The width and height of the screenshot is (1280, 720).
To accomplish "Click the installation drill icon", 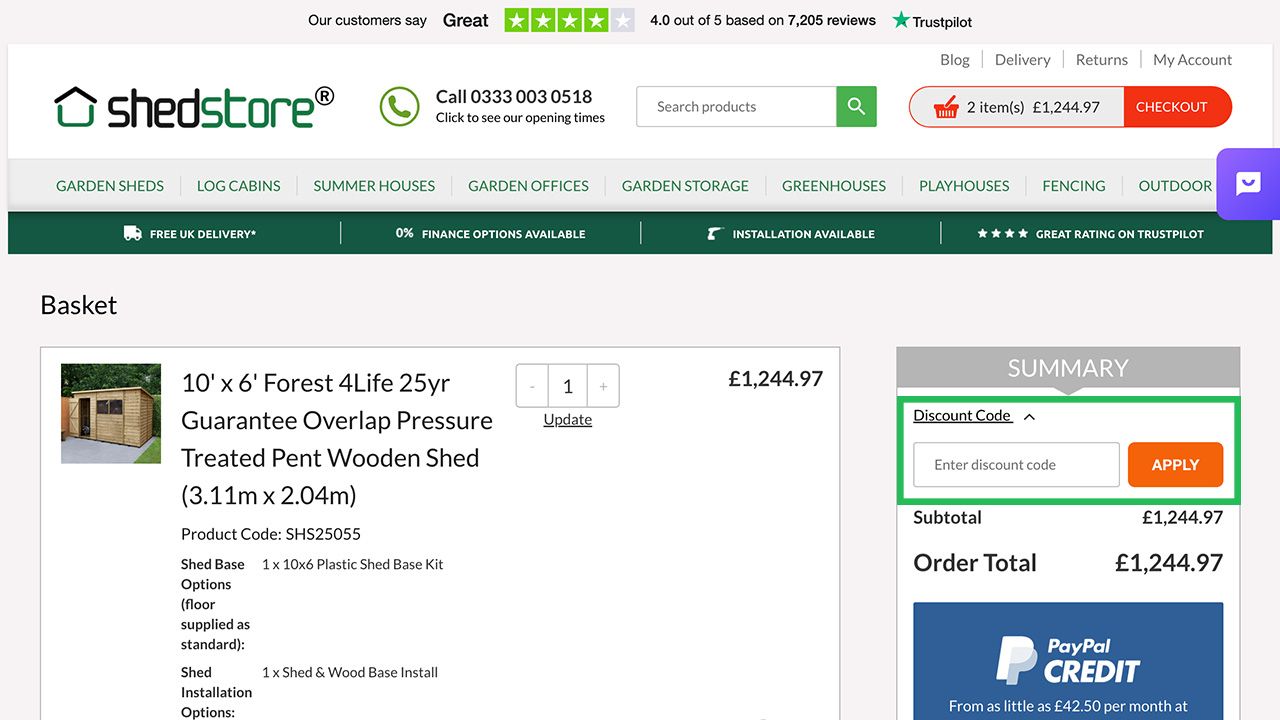I will pos(714,233).
